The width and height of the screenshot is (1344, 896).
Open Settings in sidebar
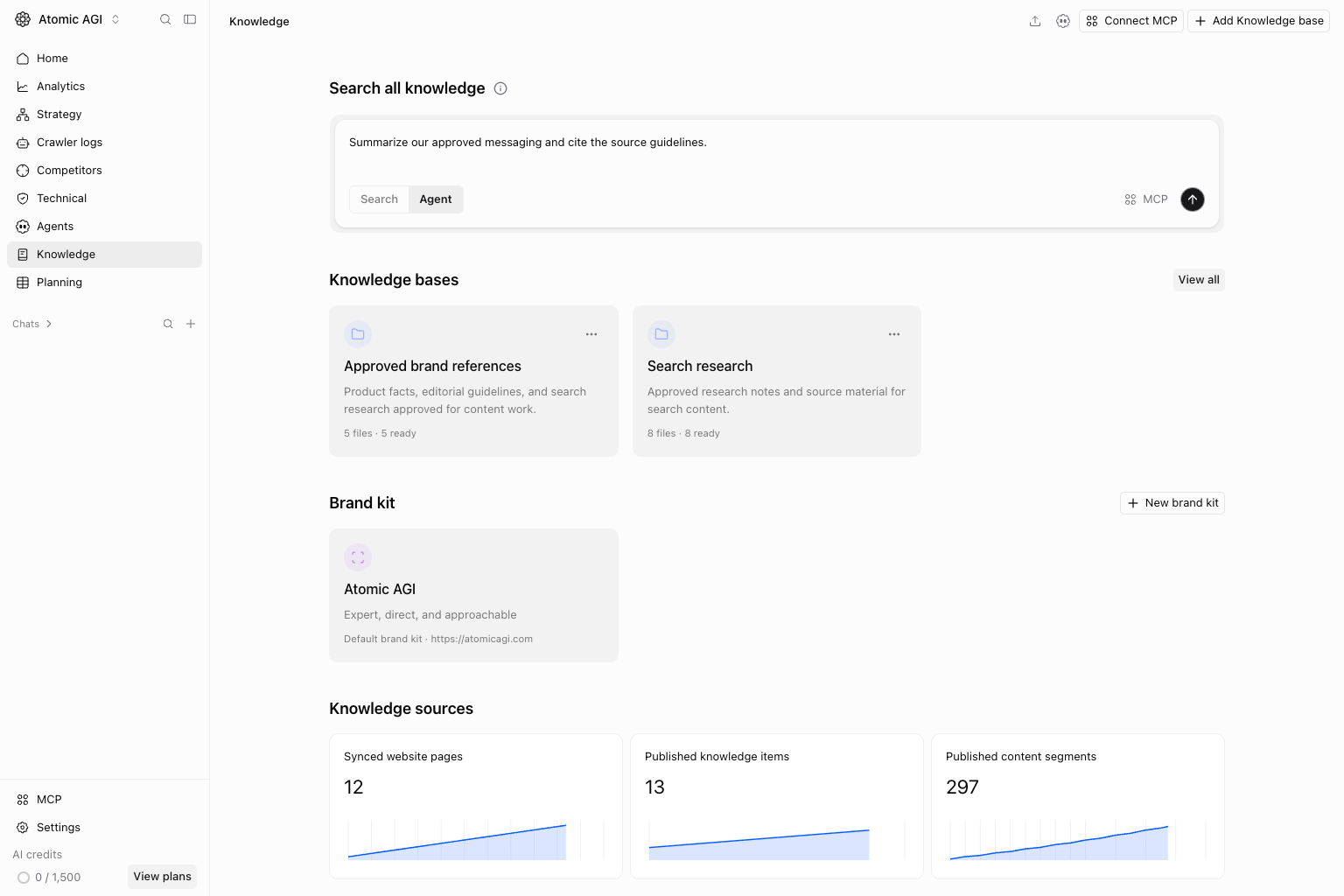coord(104,828)
